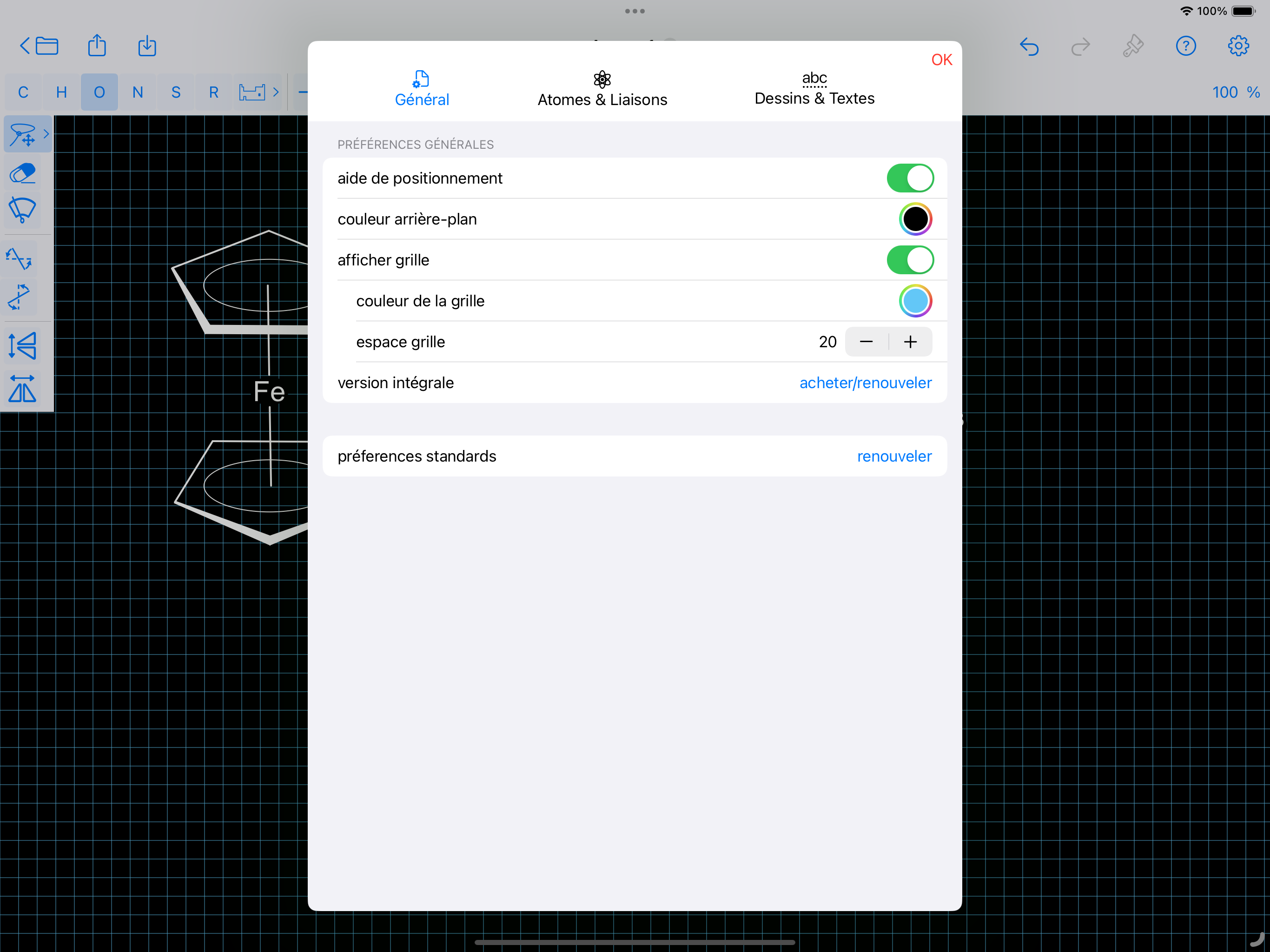Screen dimensions: 1270x952
Task: Tap the share export icon
Action: click(x=97, y=46)
